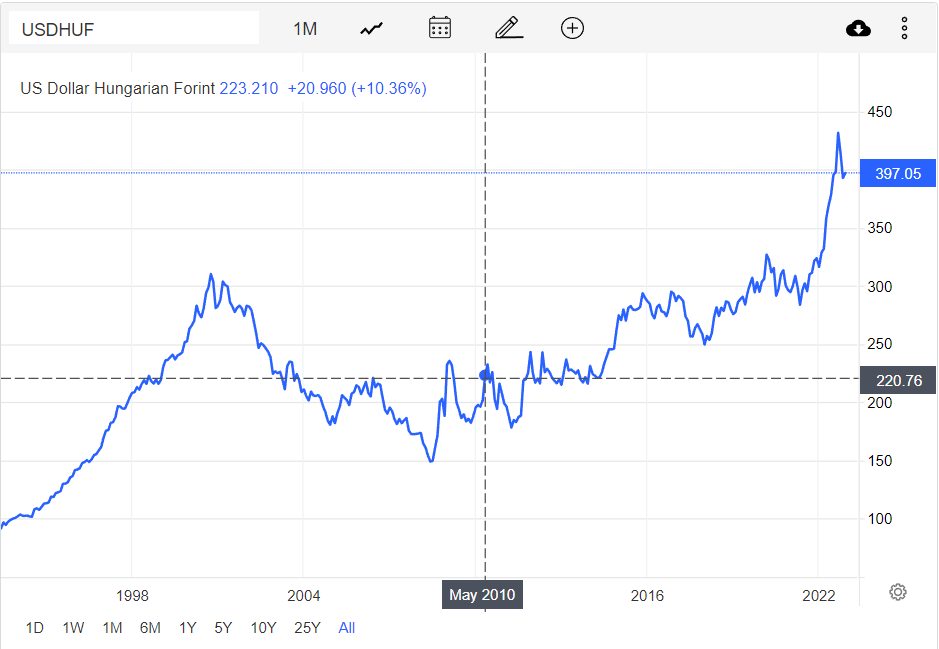Viewport: 939px width, 649px height.
Task: Select the 1W time range
Action: click(73, 627)
